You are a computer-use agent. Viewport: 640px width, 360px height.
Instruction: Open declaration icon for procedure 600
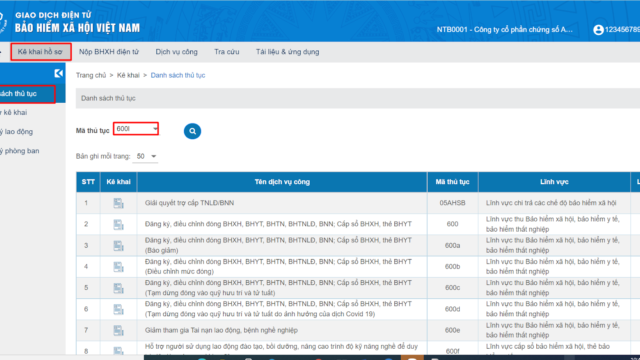(x=118, y=224)
